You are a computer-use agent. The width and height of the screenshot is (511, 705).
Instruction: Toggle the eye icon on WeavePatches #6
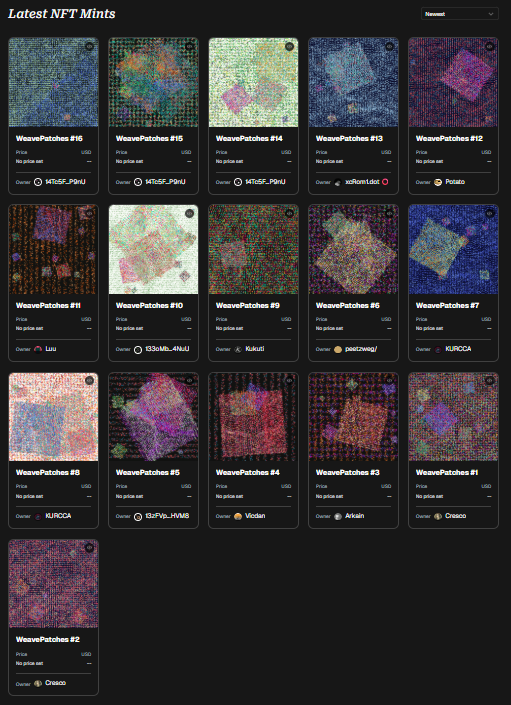[389, 214]
